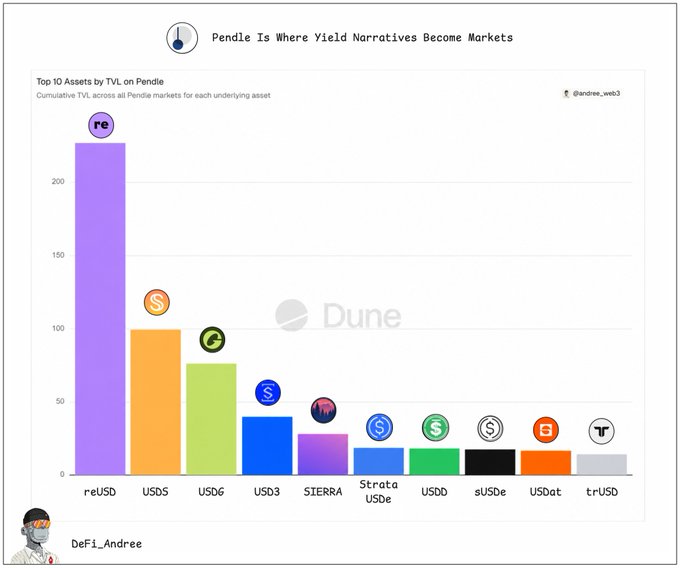The height and width of the screenshot is (568, 680).
Task: Select the purple gradient SIERRA bar
Action: click(x=323, y=454)
